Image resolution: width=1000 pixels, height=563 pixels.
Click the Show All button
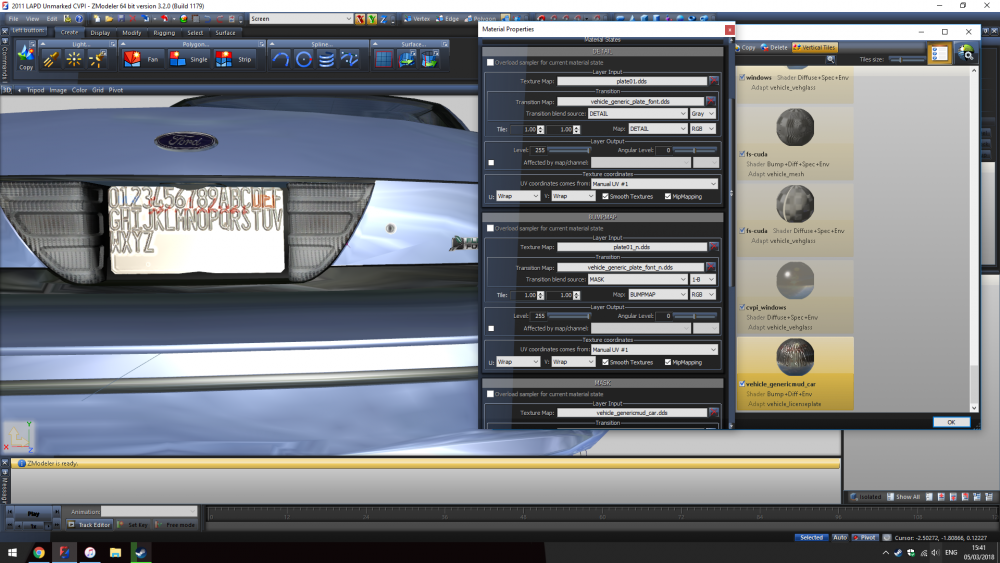coord(903,497)
